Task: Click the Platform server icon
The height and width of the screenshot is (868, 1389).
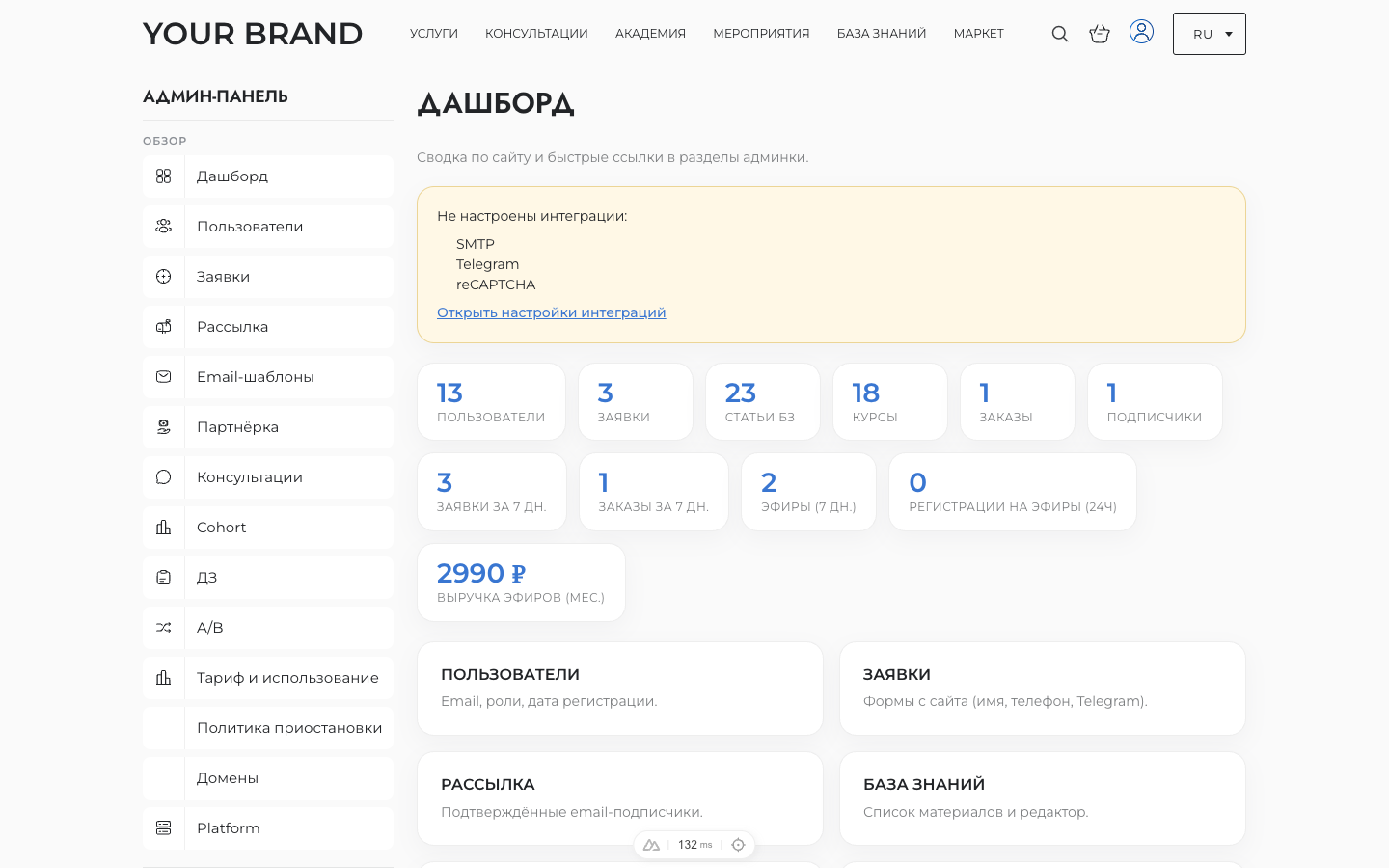Action: tap(164, 828)
